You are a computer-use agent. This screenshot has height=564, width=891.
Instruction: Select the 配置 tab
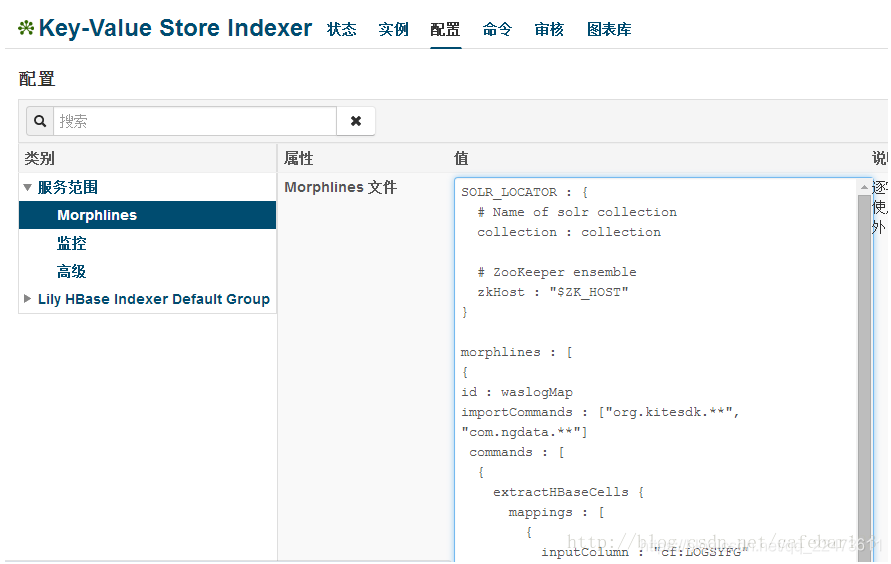pos(446,30)
